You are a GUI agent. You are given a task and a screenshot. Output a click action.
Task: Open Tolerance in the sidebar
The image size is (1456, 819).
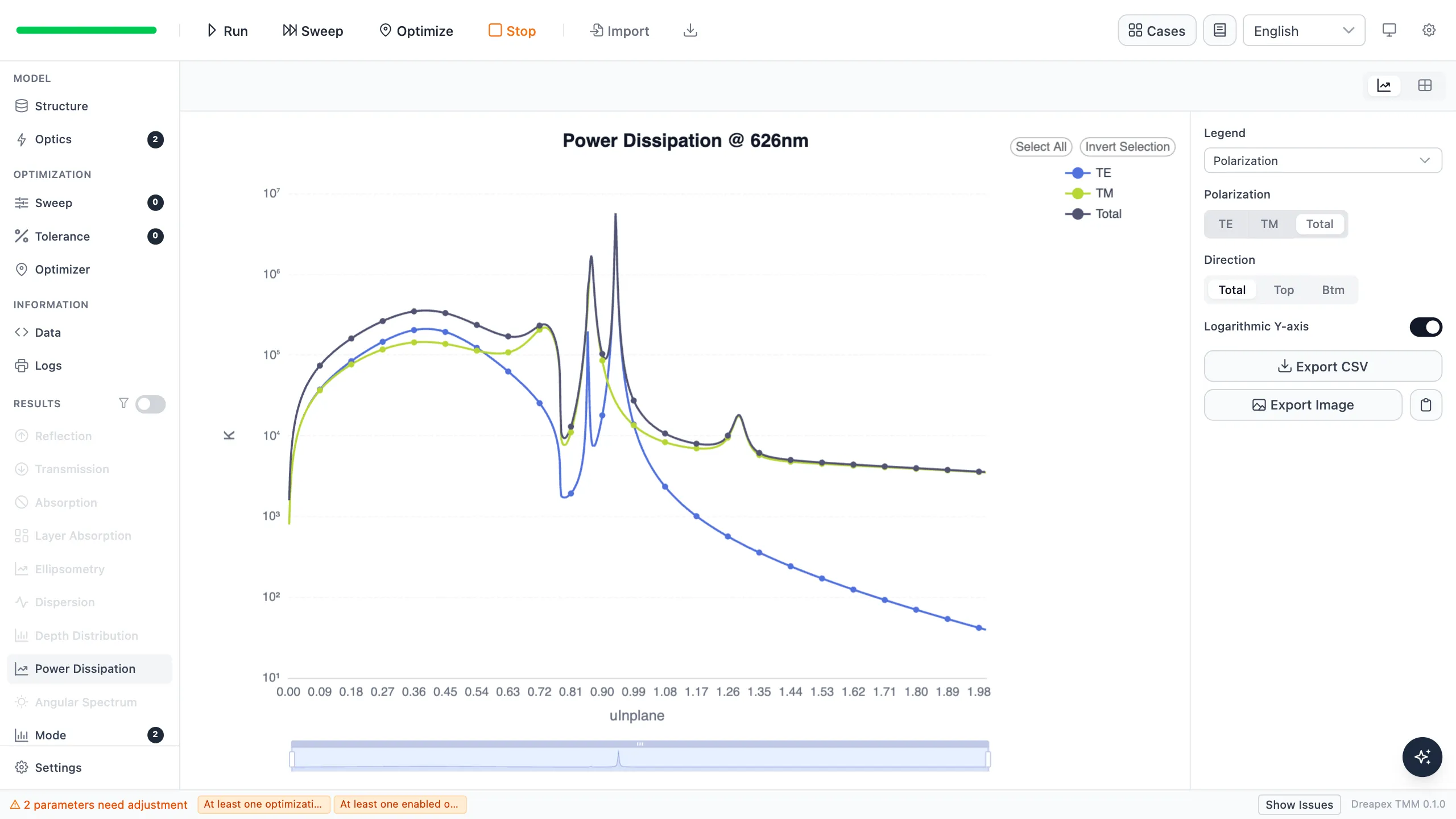pyautogui.click(x=90, y=237)
